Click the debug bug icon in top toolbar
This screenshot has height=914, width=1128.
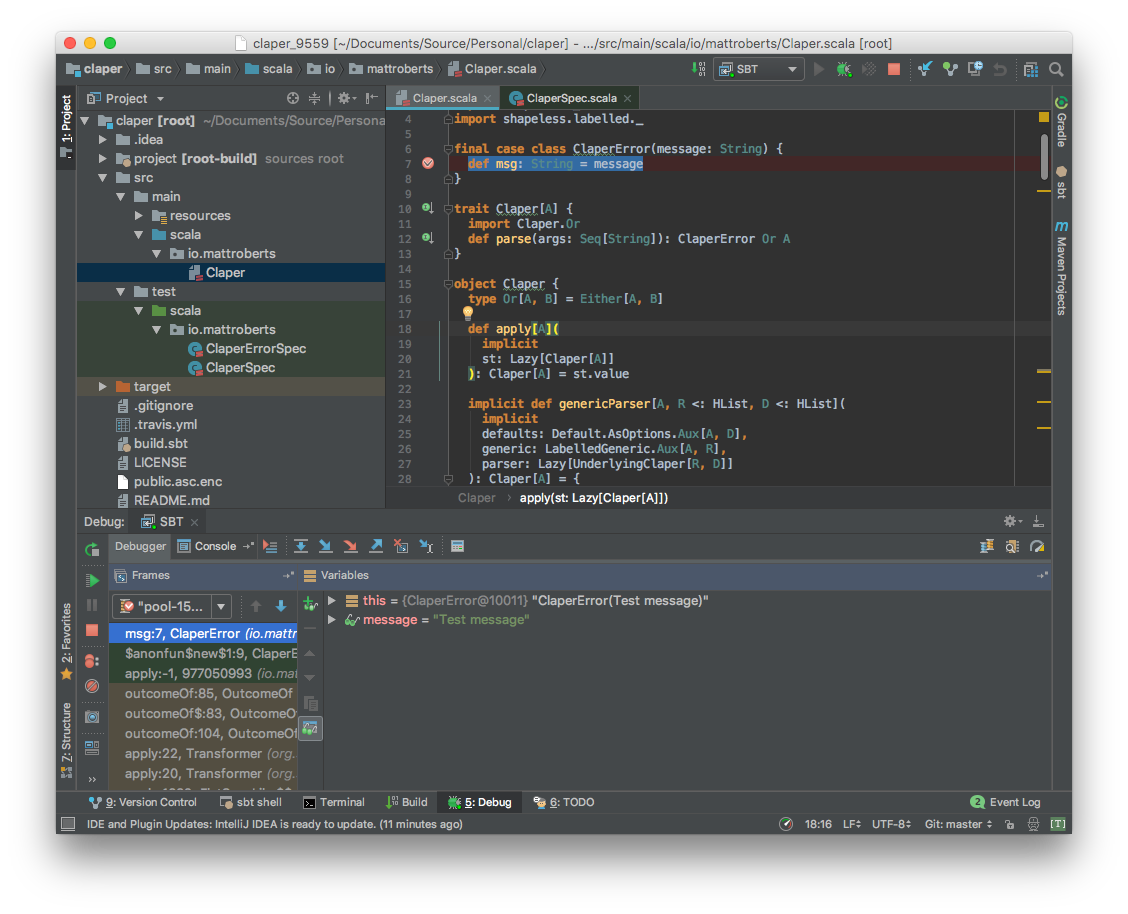[843, 69]
